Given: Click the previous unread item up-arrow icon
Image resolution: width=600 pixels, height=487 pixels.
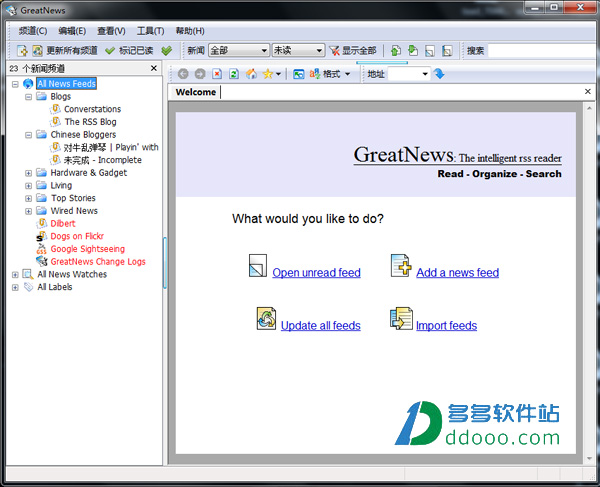Looking at the screenshot, I should coord(396,50).
